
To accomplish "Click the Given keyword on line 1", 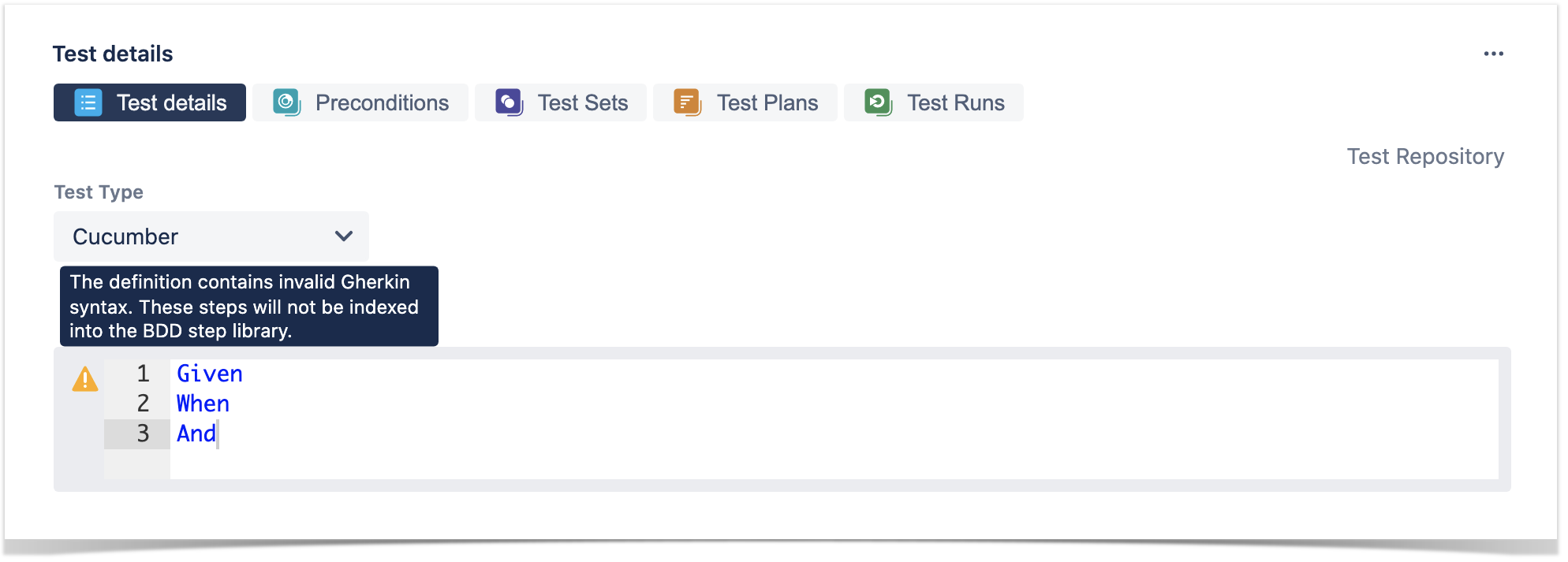I will pos(210,374).
